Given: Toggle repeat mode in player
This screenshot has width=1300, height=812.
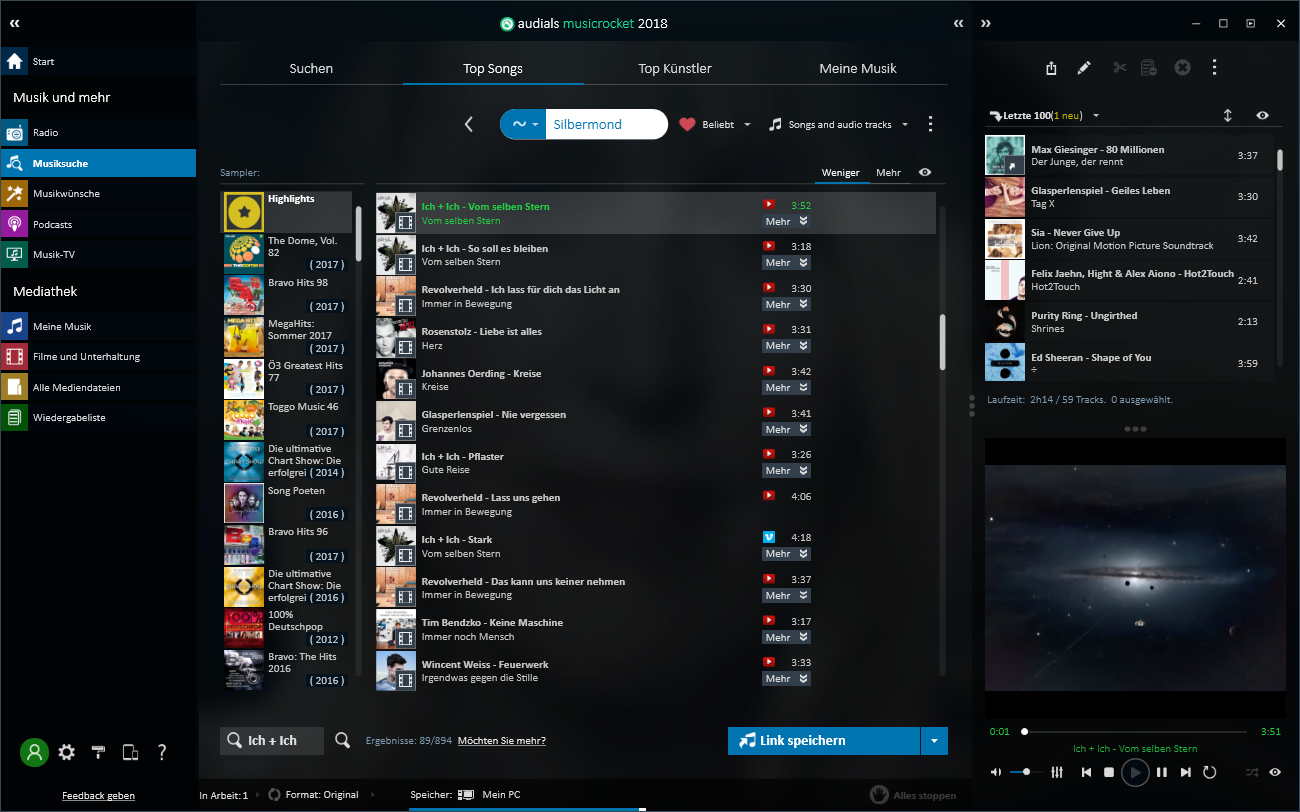Looking at the screenshot, I should click(1209, 772).
